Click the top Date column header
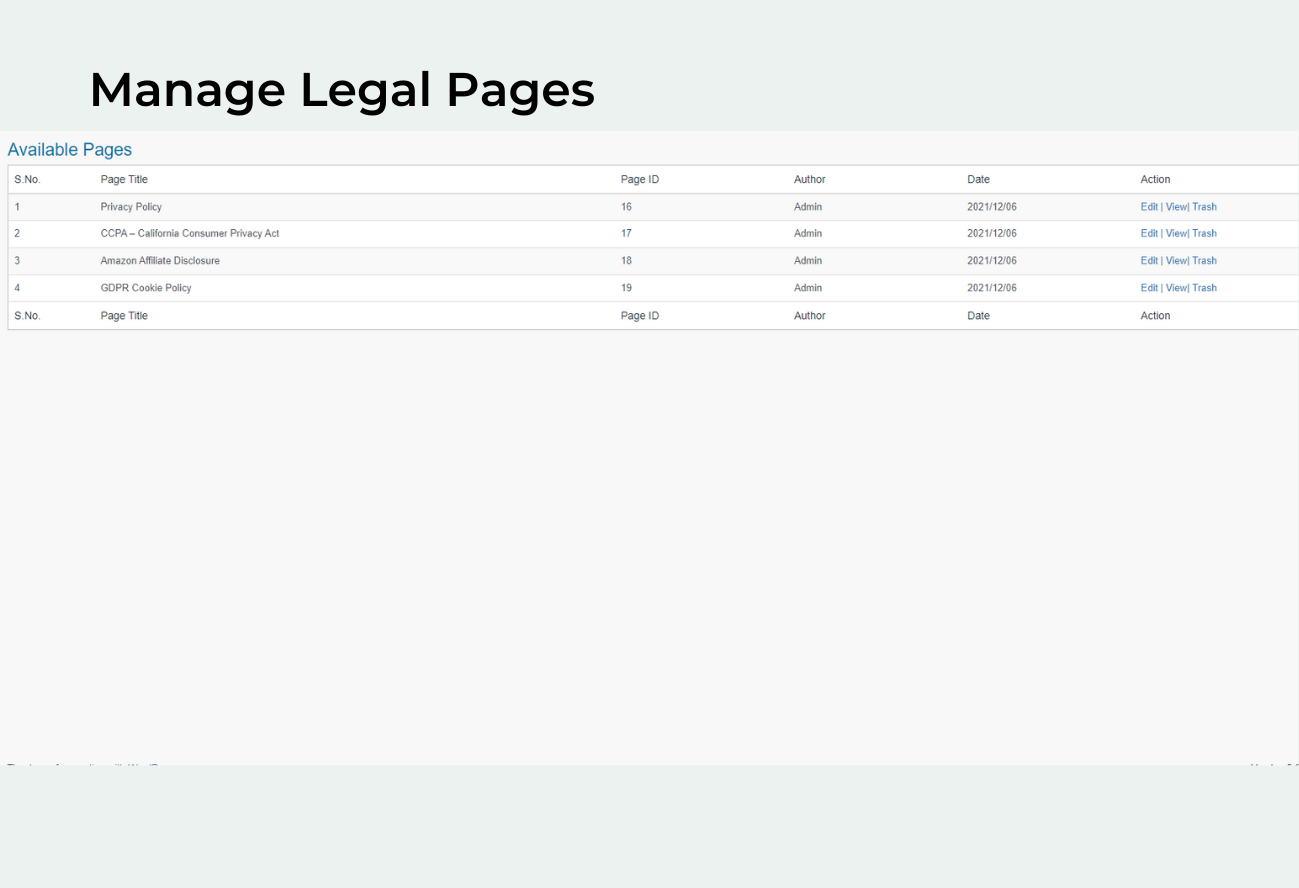Viewport: 1299px width, 888px height. 978,179
